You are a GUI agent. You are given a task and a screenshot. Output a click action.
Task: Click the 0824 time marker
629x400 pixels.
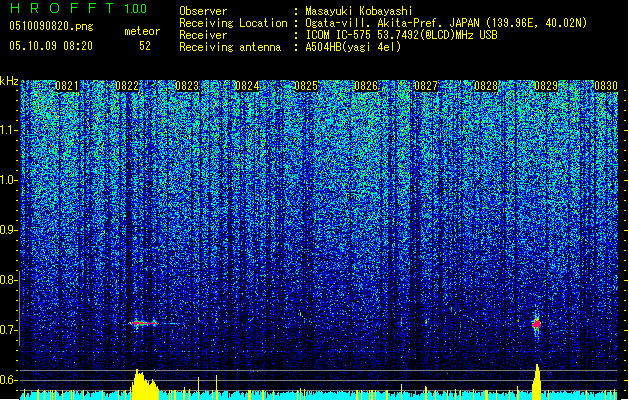click(x=247, y=86)
